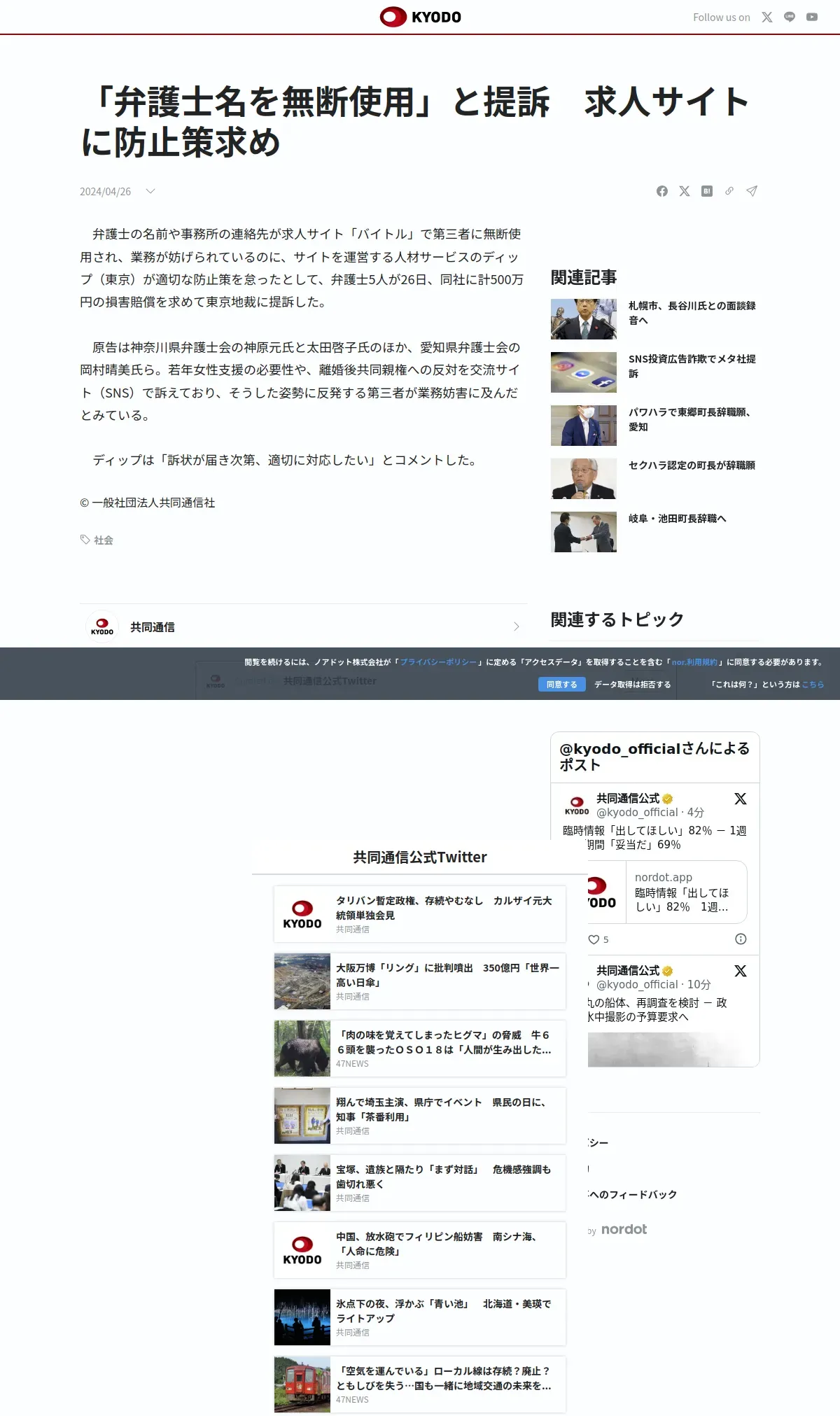Click info icon on first tweet
Screen dimensions: 840x1416
tap(741, 939)
